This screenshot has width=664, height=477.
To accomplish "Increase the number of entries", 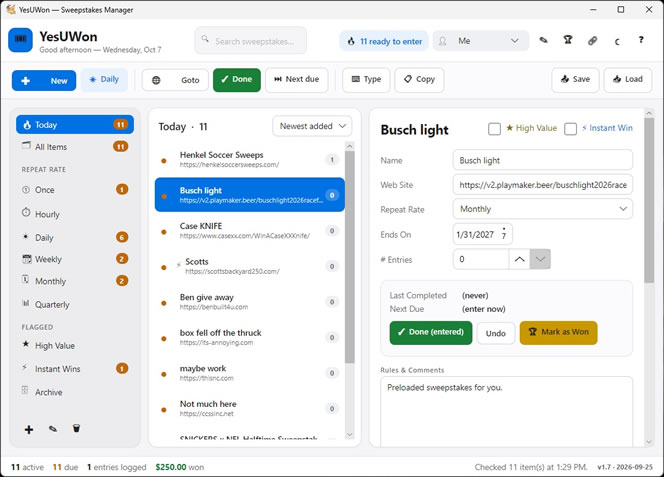I will coord(519,259).
